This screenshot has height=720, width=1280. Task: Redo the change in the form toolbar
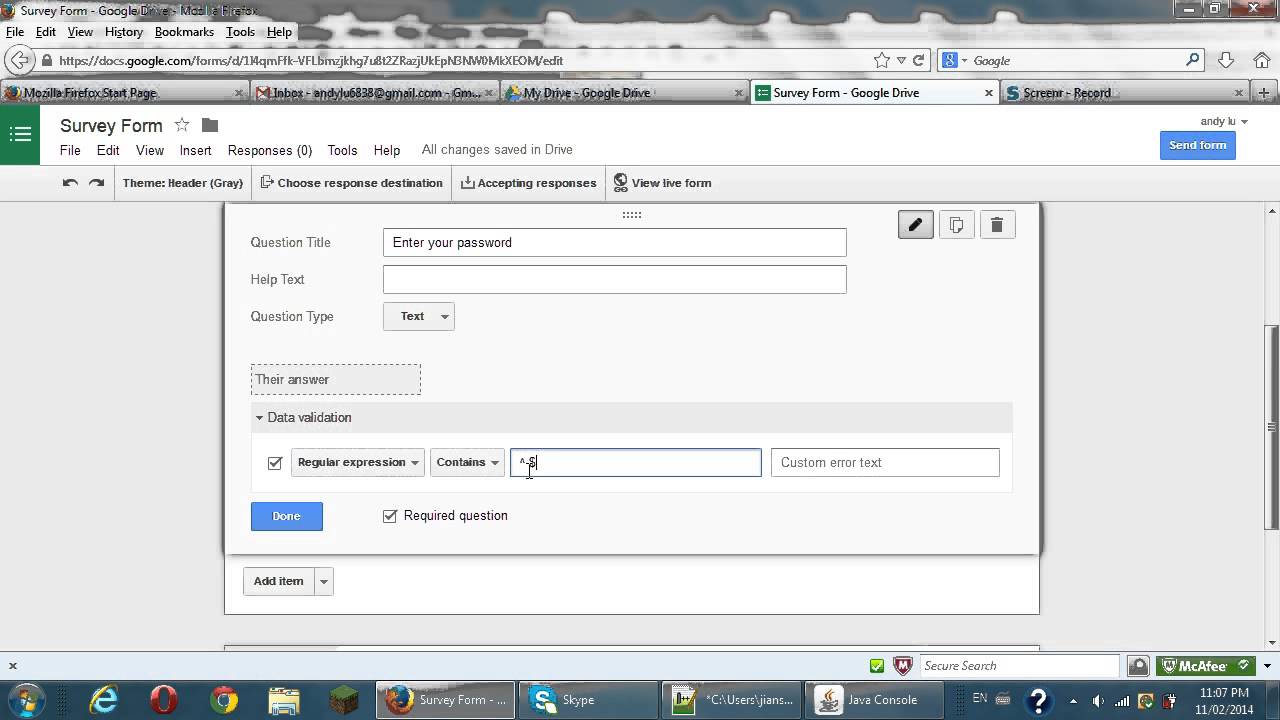point(96,183)
